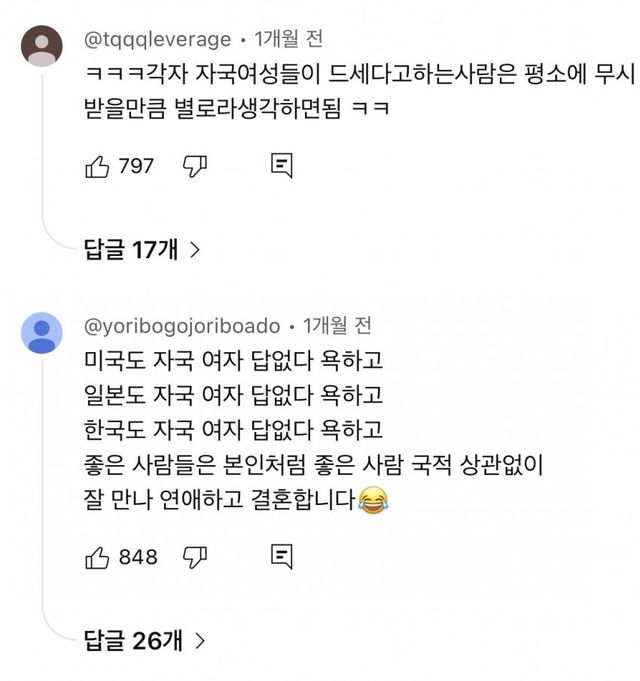Open @tqqqleverage profile avatar

(41, 46)
